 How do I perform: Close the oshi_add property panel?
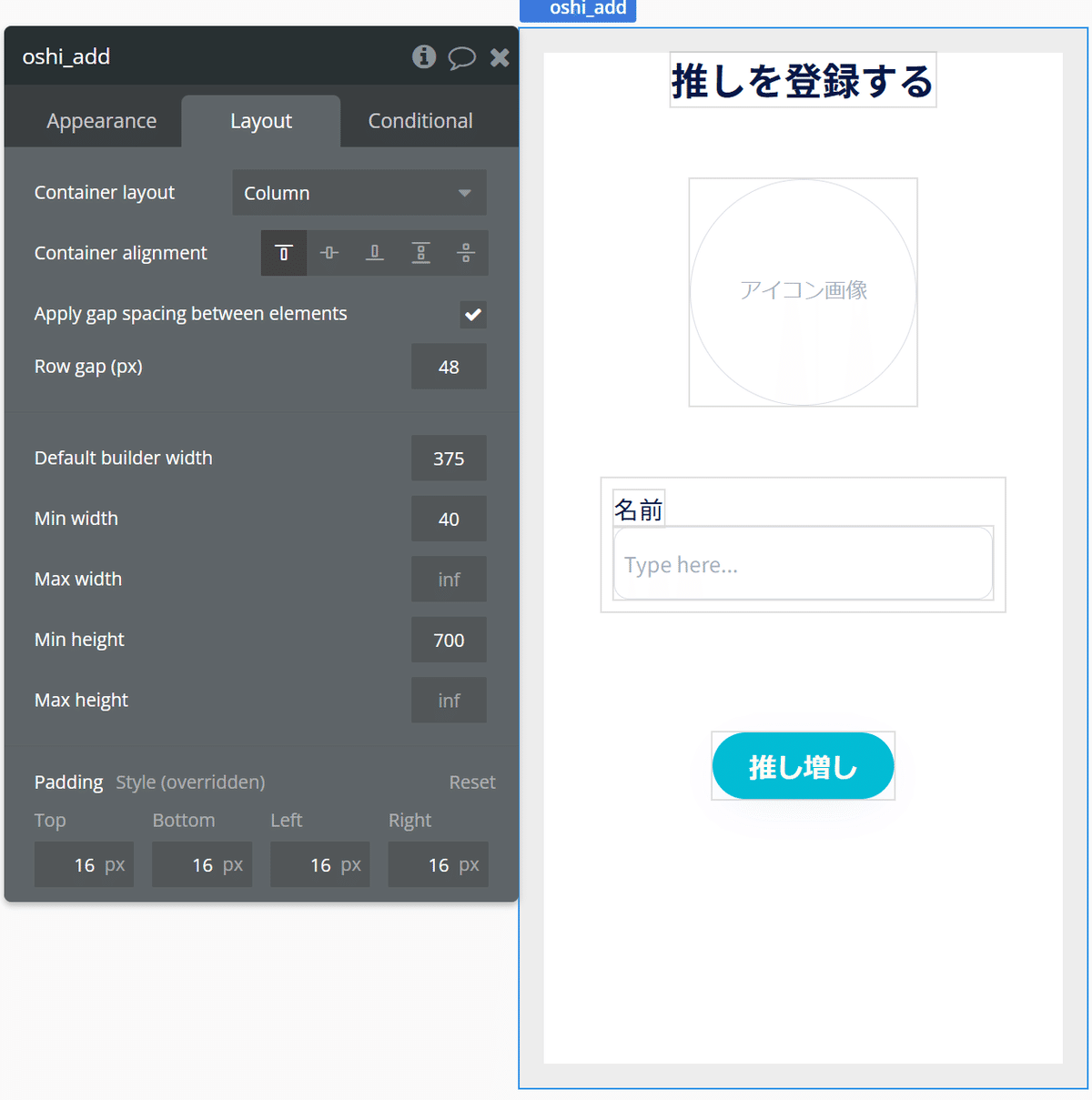500,57
